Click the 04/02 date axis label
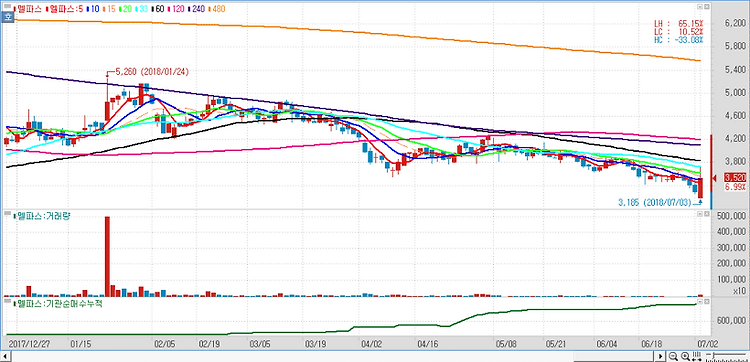750x362 pixels. click(x=372, y=343)
